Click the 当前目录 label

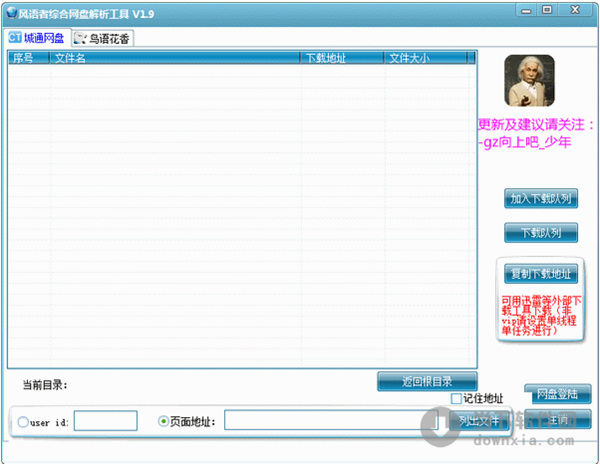click(45, 385)
